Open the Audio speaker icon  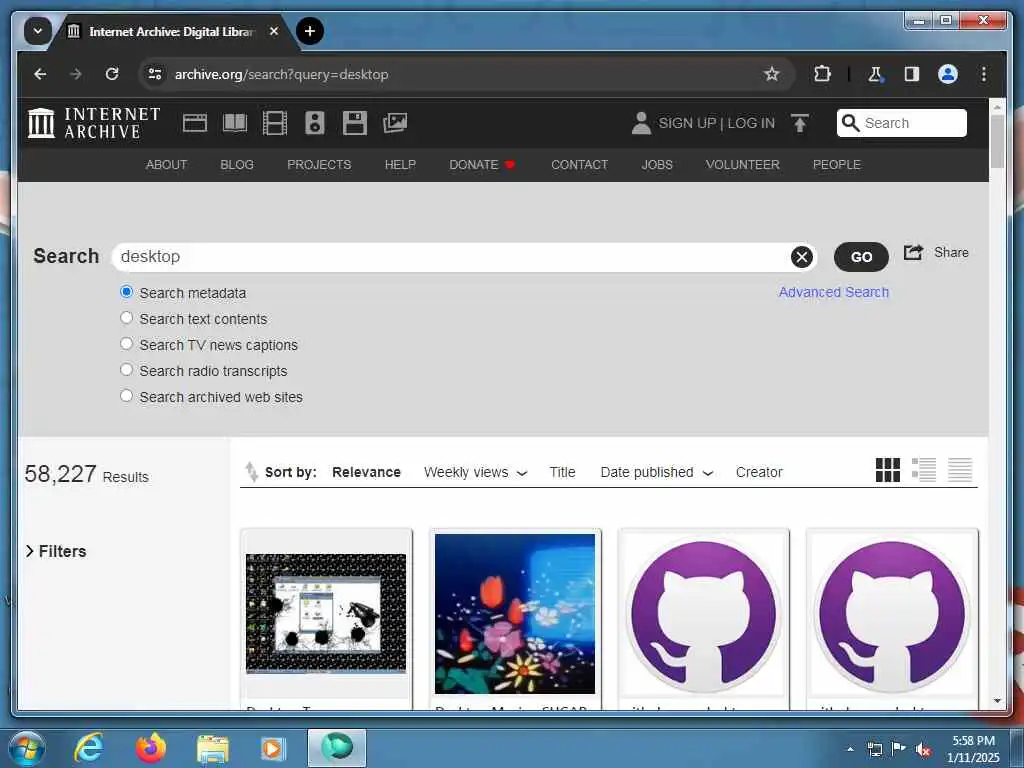315,123
